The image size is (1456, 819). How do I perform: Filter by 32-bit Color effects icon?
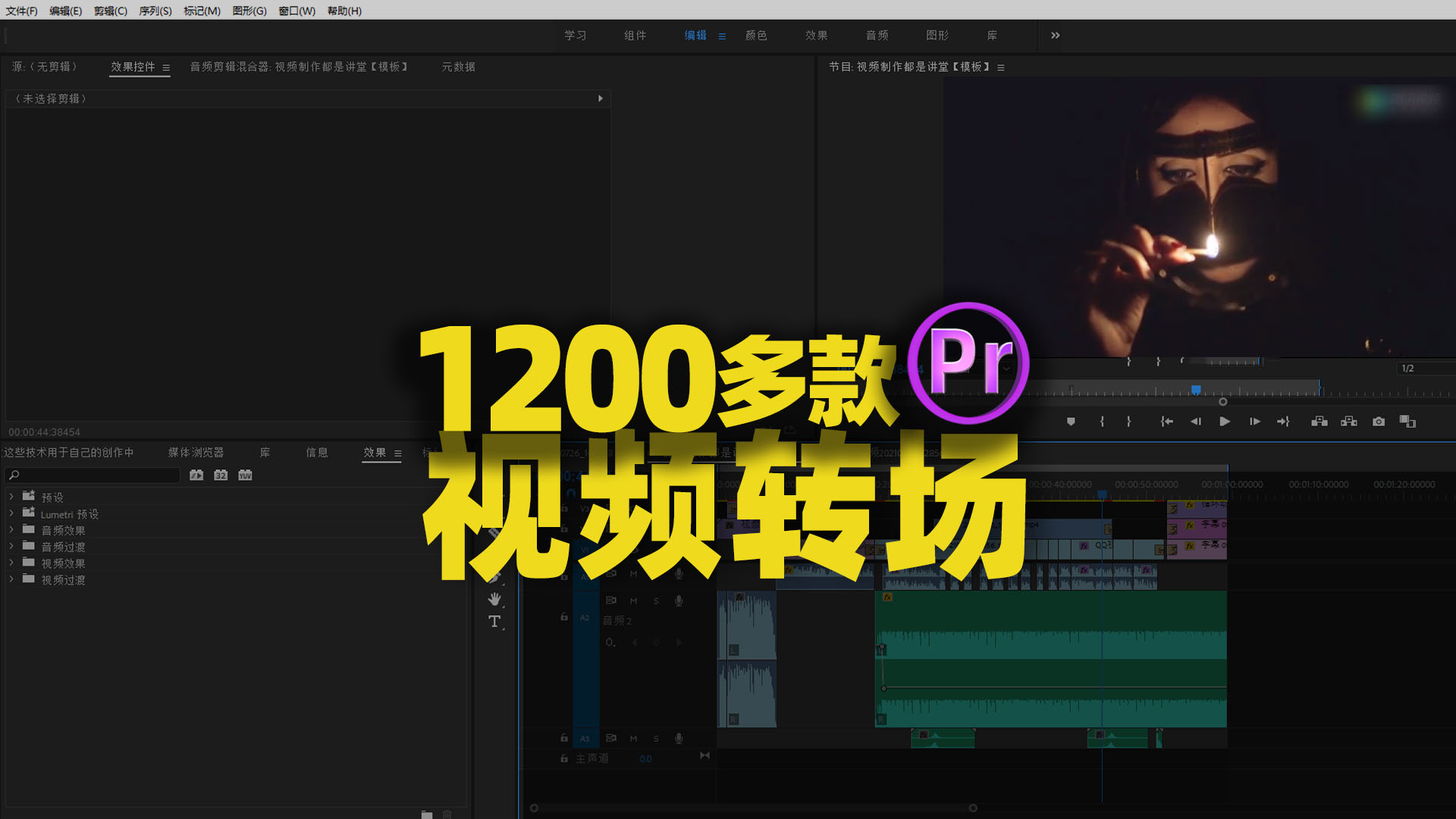click(221, 475)
